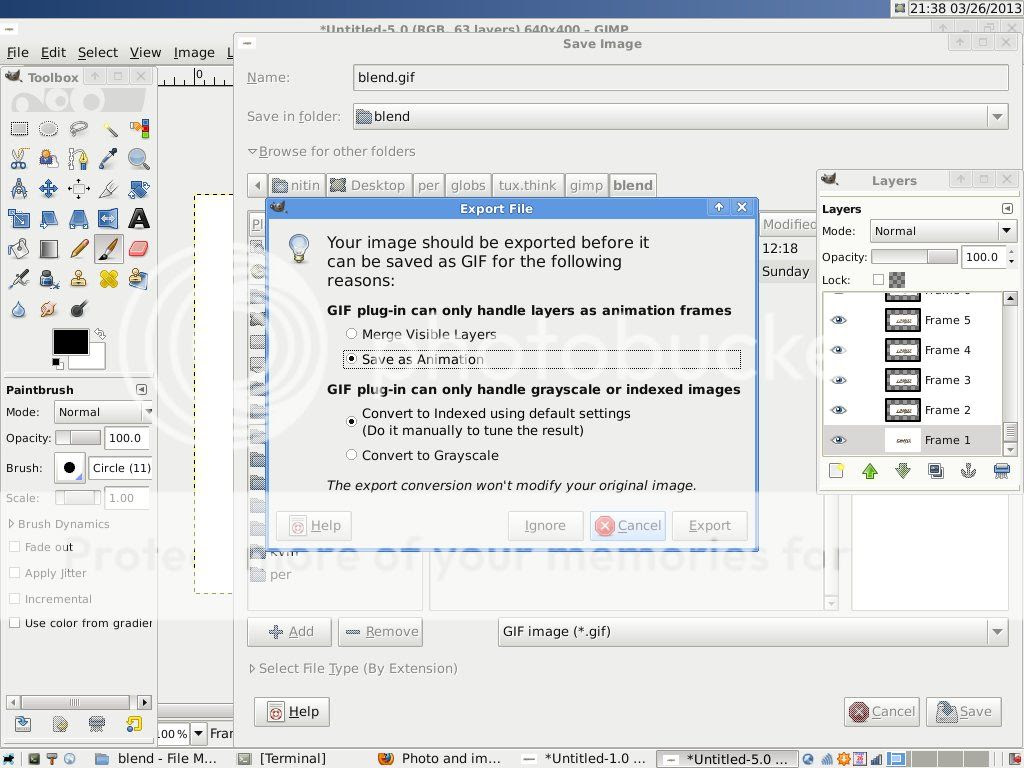Adjust the Paintbrush Opacity slider
Screen dimensions: 1024x768
point(78,438)
